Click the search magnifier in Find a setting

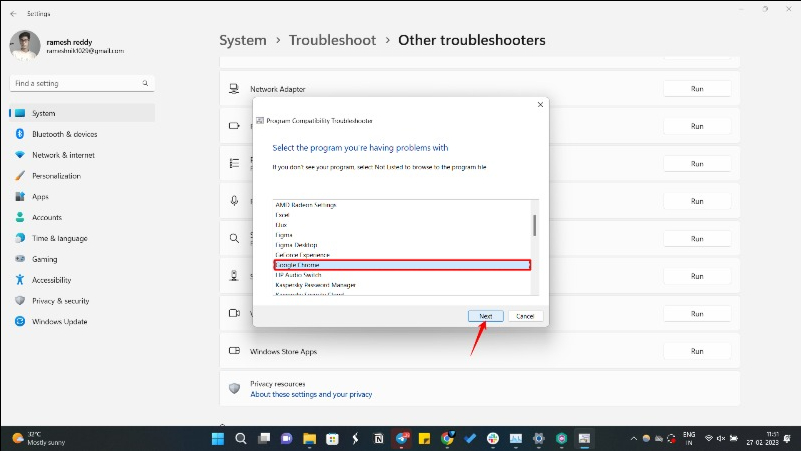pyautogui.click(x=145, y=83)
